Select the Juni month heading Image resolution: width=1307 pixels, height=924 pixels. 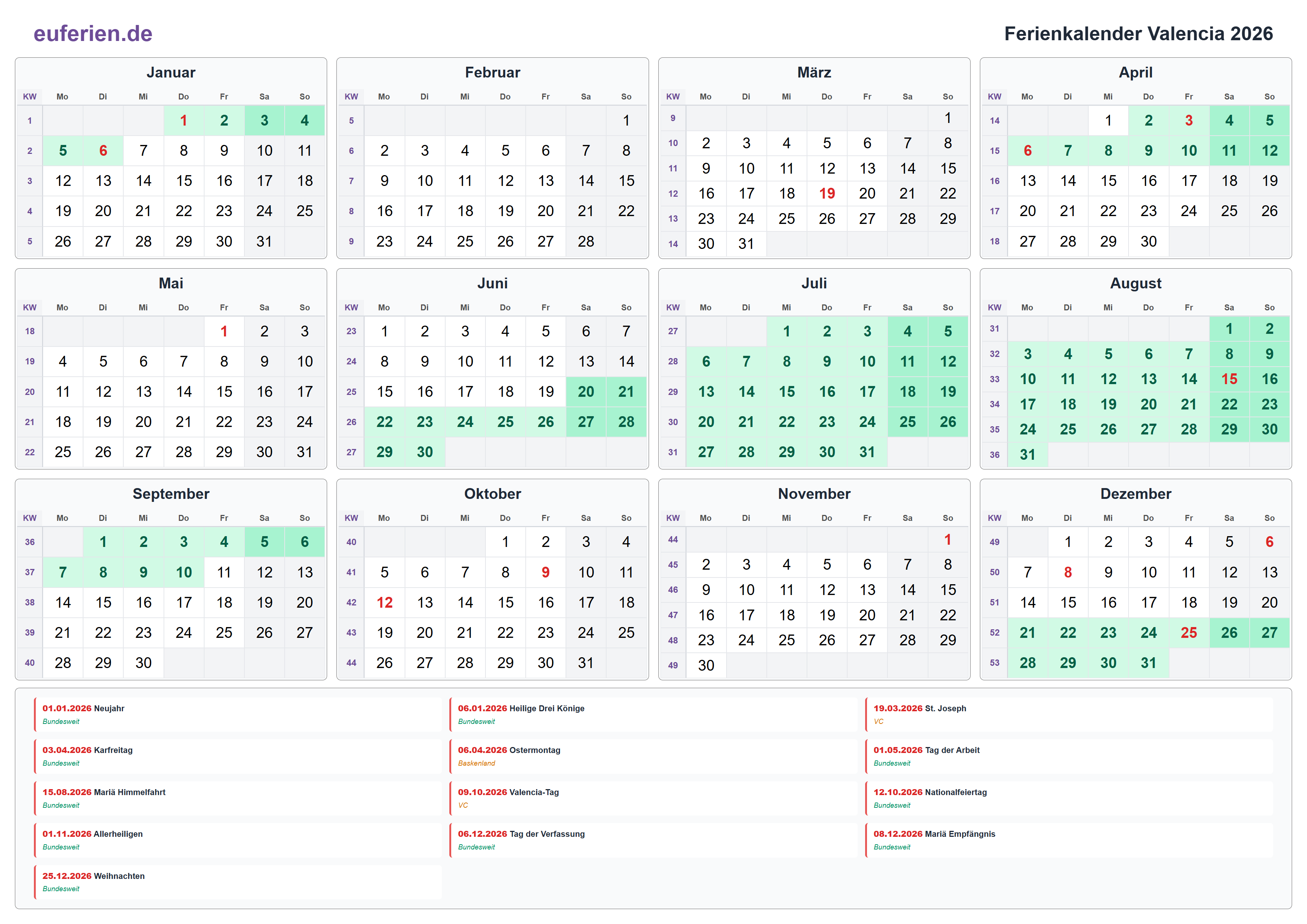[493, 283]
